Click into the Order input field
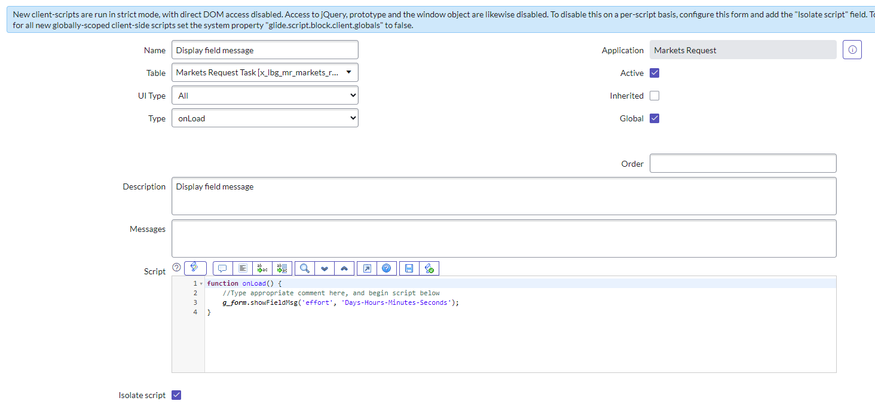This screenshot has width=875, height=416. [x=742, y=163]
